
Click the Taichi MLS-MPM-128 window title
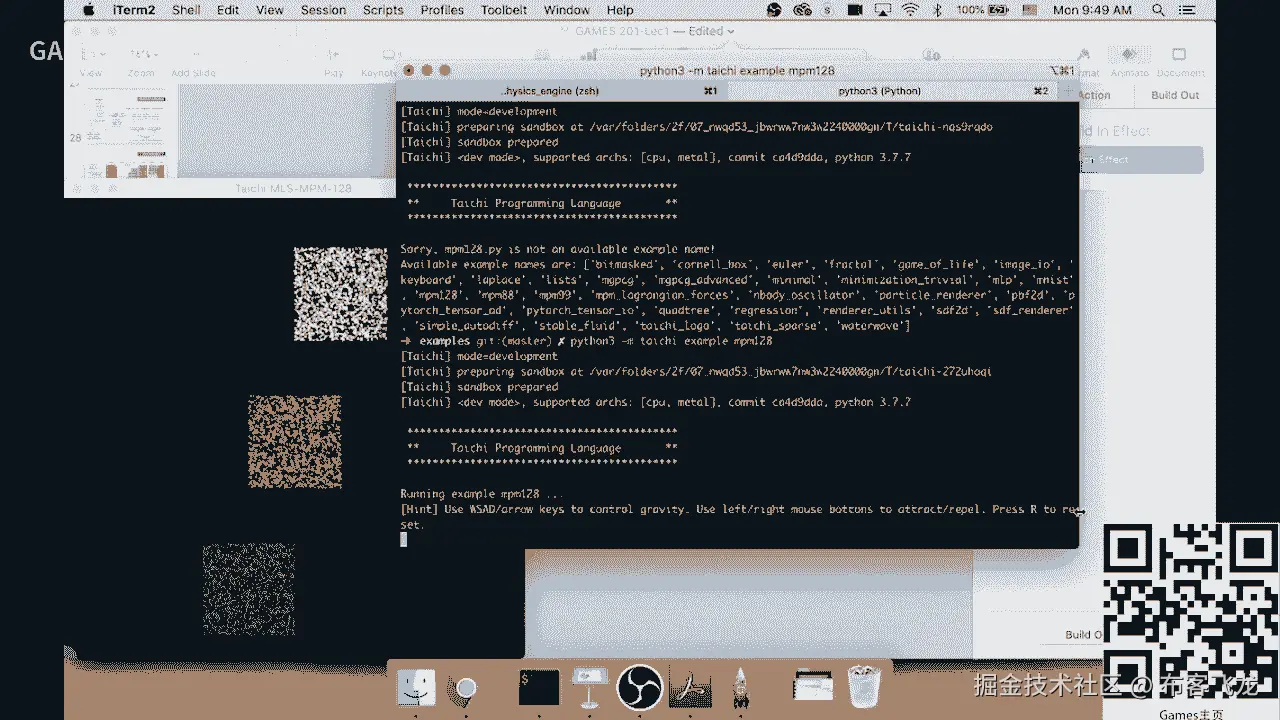point(294,188)
